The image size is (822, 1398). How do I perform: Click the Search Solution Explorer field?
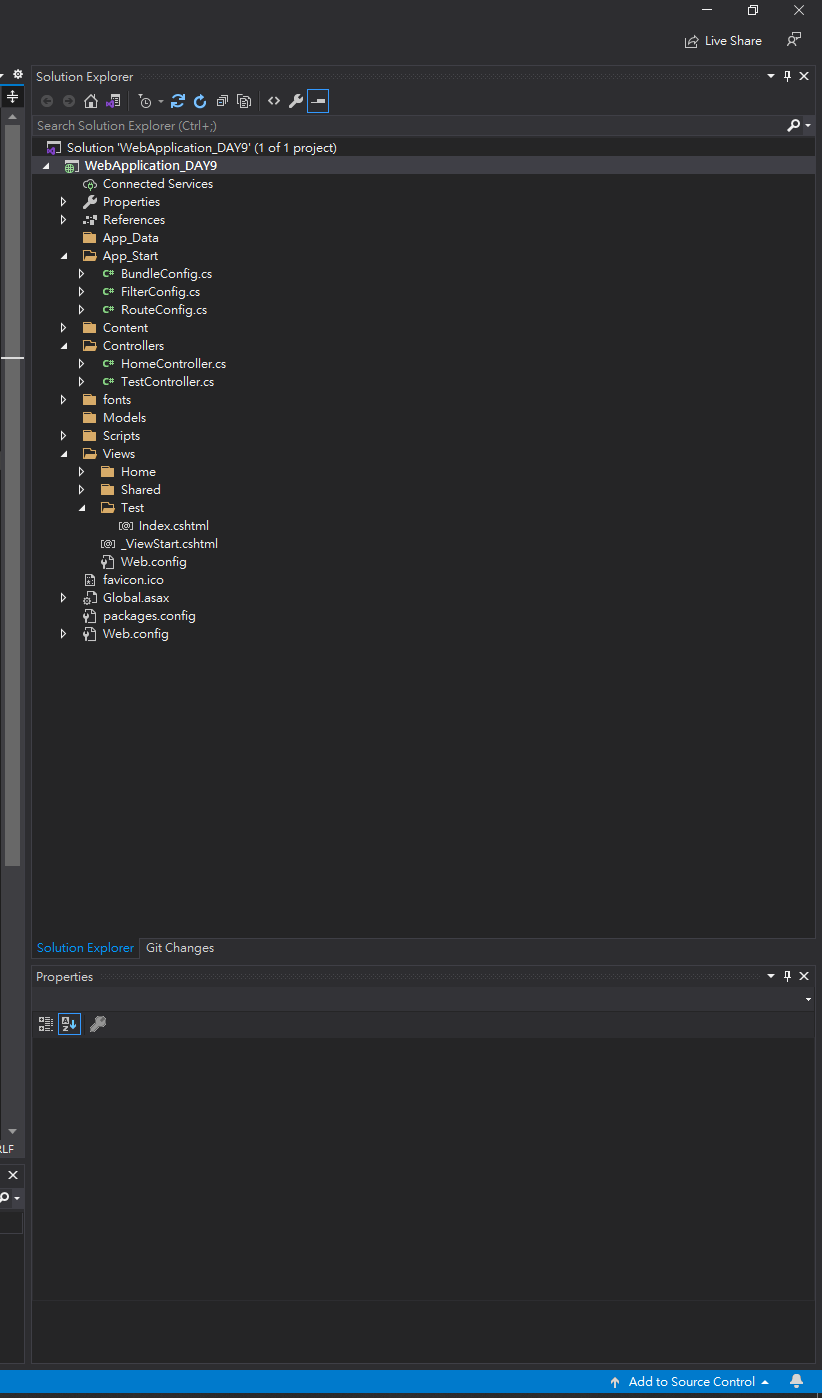[x=409, y=126]
